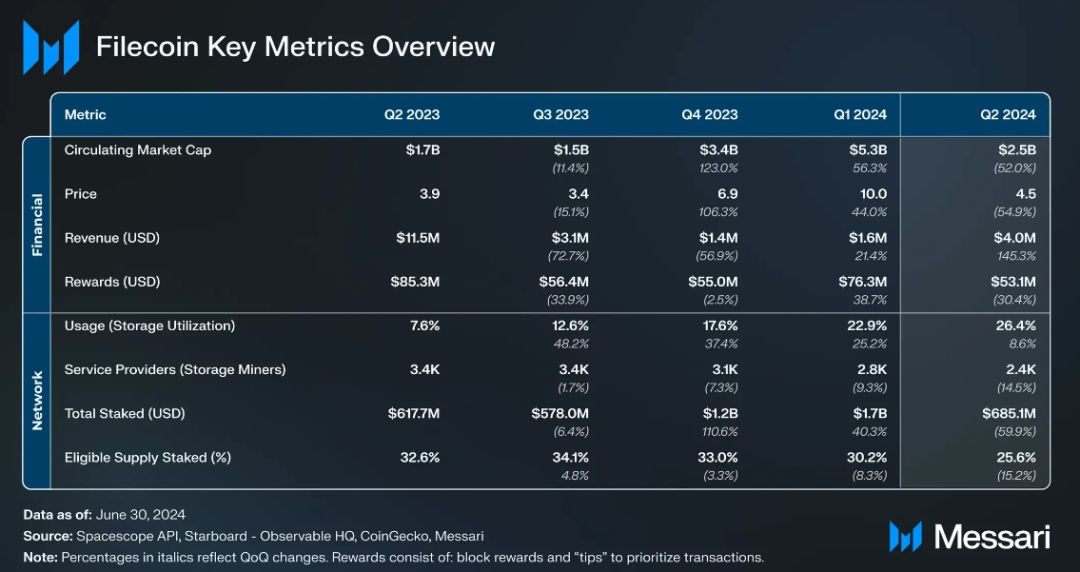Click the Source line listing Spacescope API
1080x572 pixels.
click(x=253, y=536)
